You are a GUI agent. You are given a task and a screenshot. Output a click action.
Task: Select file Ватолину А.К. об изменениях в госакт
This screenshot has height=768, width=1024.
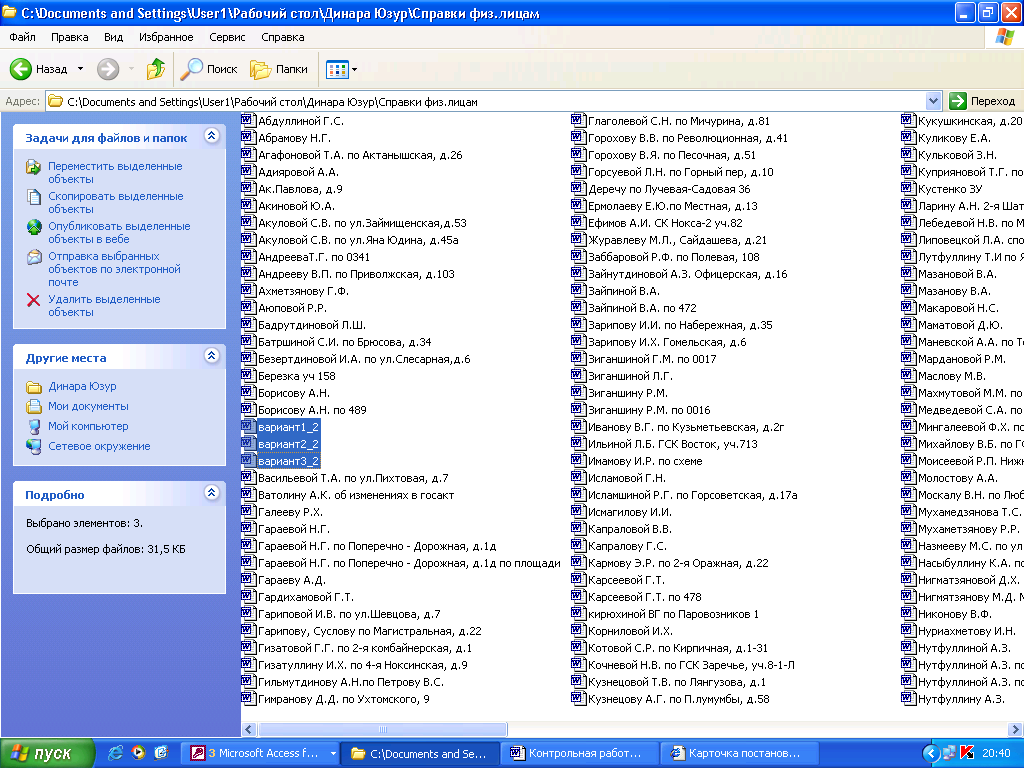coord(356,495)
